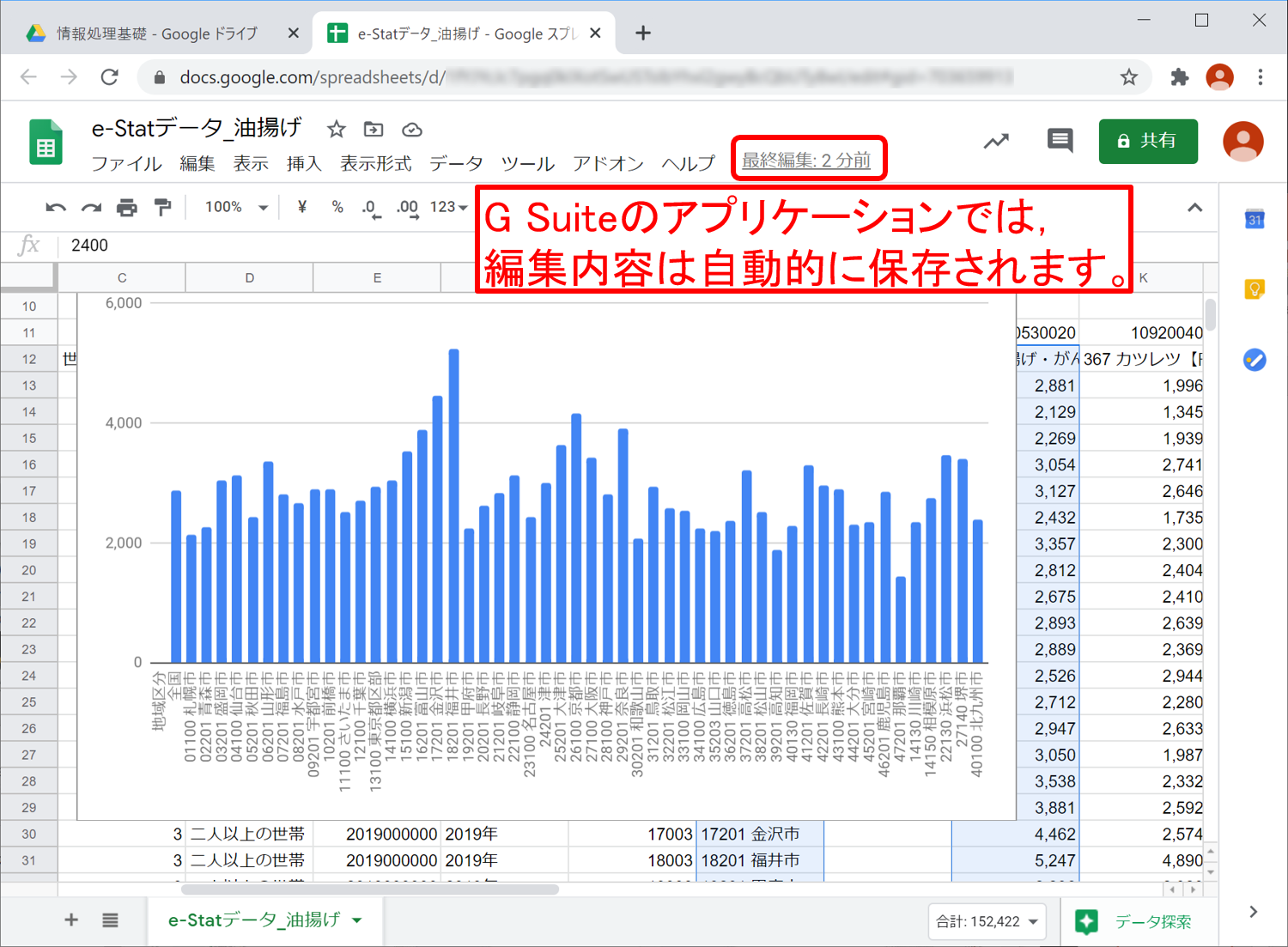Select row 30 header
The height and width of the screenshot is (947, 1288).
pyautogui.click(x=28, y=834)
